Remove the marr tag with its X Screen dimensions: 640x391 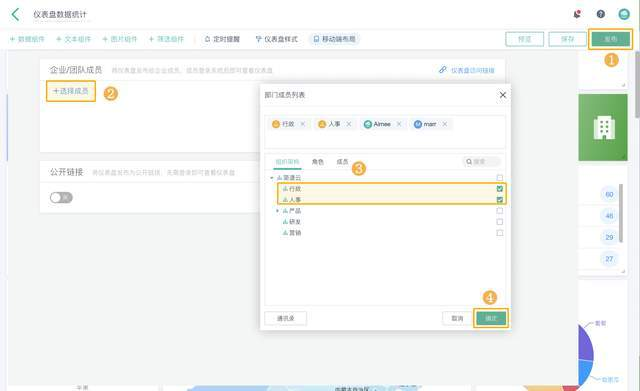point(444,124)
